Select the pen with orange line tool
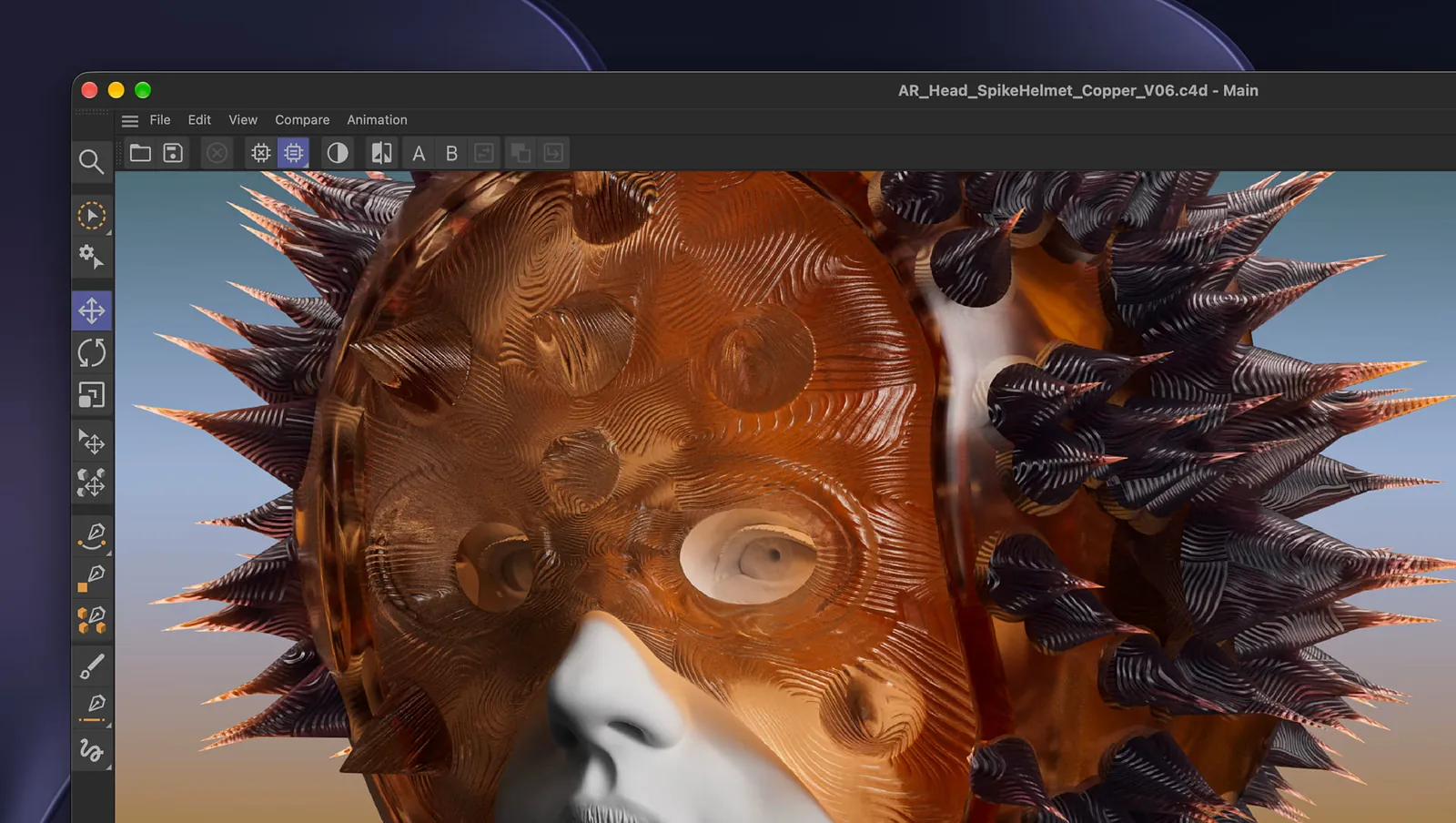 pos(92,708)
